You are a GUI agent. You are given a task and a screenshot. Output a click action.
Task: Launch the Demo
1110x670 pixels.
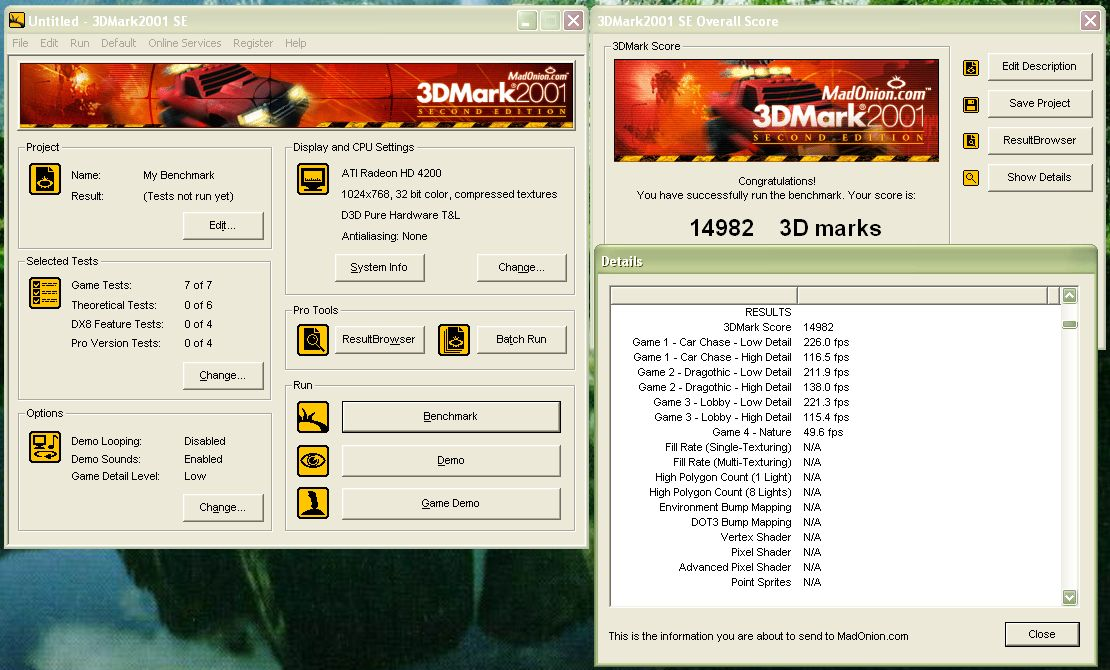451,460
